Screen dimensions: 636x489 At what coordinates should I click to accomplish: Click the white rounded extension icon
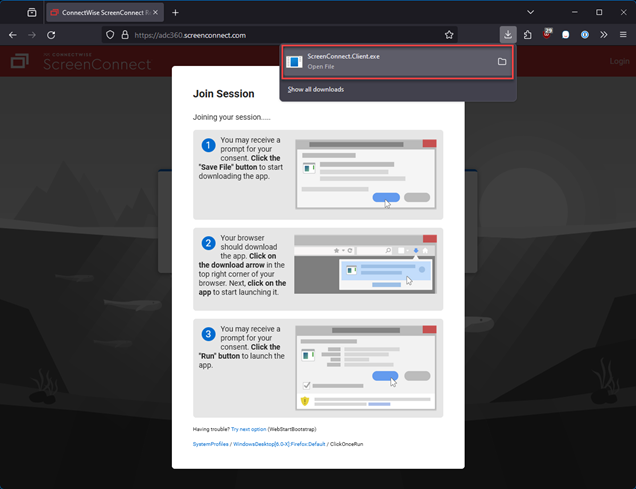(565, 35)
